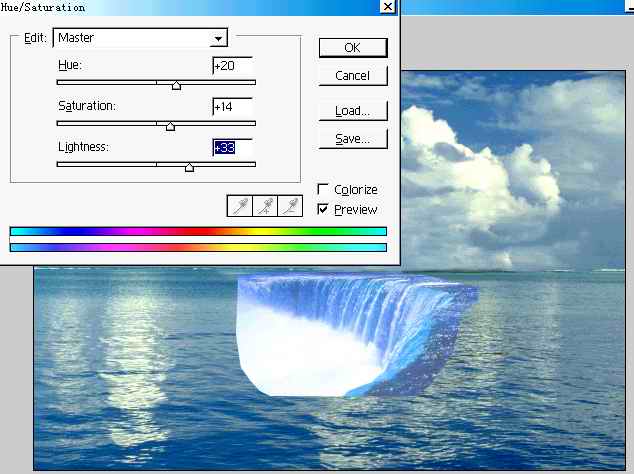Open the Load... settings button
Image resolution: width=634 pixels, height=474 pixels.
pyautogui.click(x=352, y=111)
